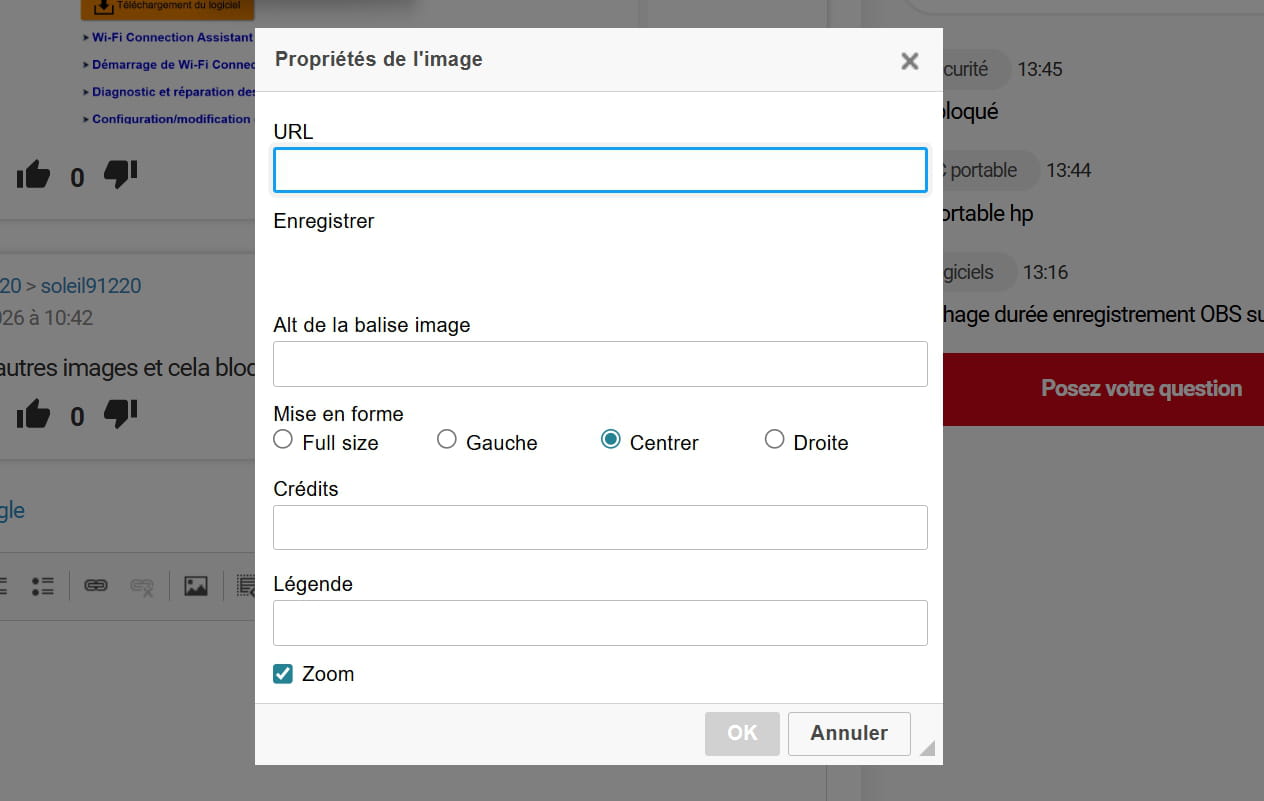Close the Propriétés de l'image dialog

click(x=909, y=61)
